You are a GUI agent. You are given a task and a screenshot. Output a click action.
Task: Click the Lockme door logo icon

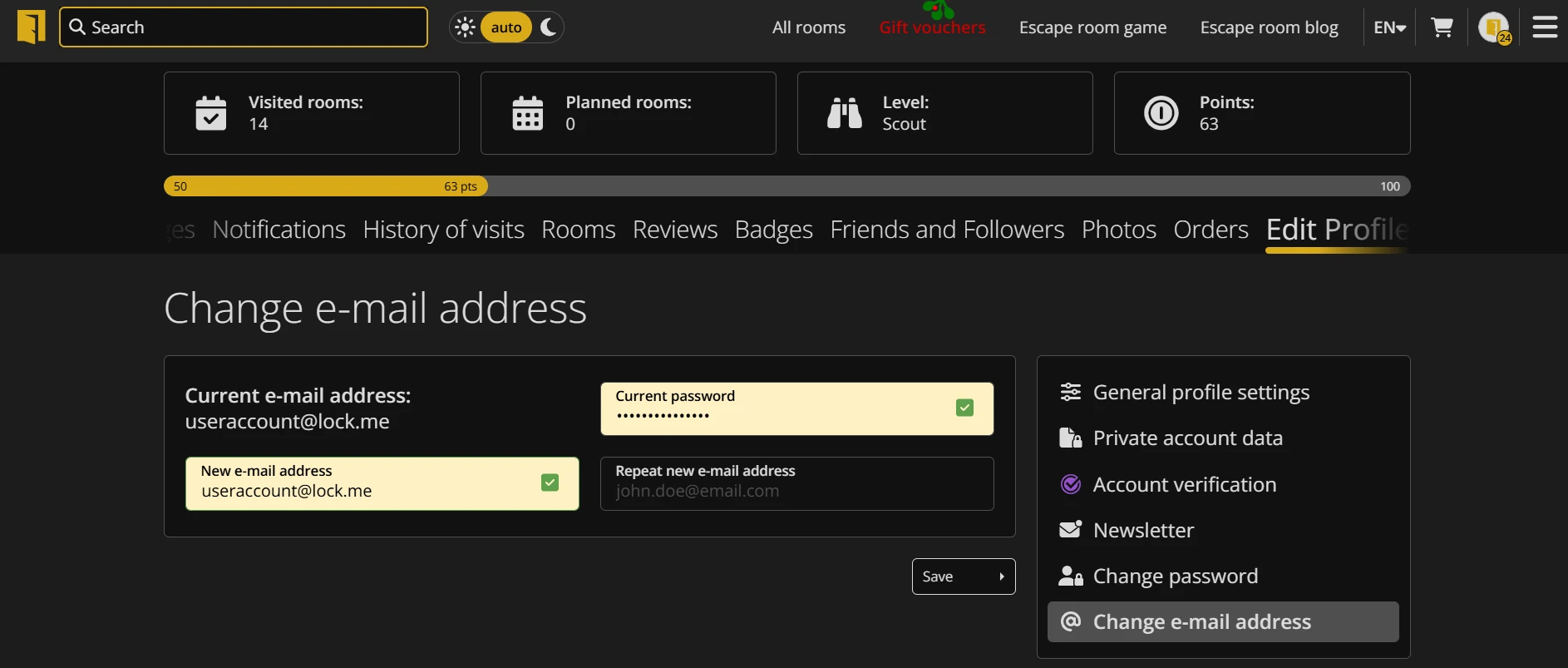32,27
